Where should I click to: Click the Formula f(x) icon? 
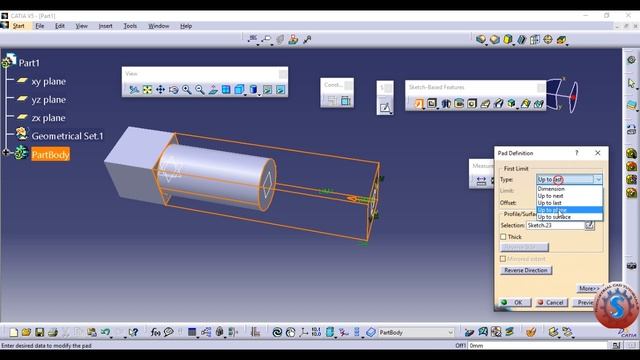(x=155, y=332)
